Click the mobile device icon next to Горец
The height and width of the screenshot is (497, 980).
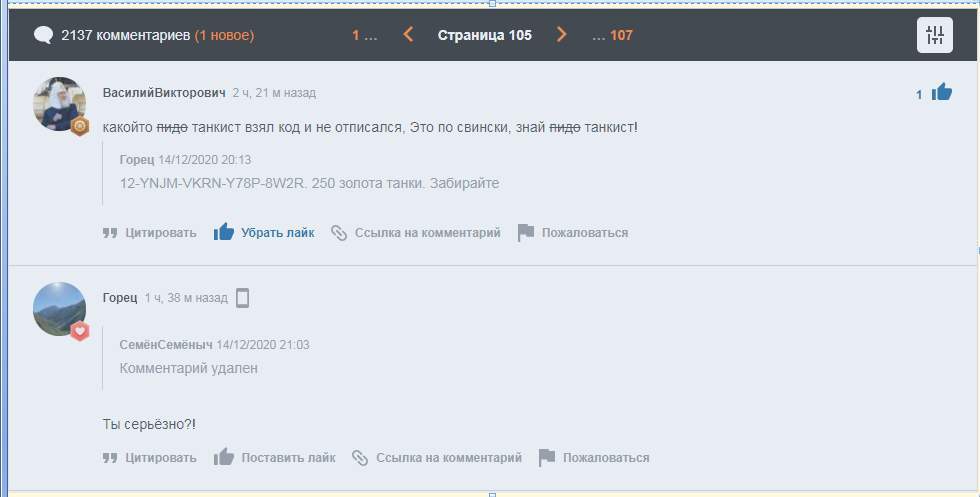[x=242, y=298]
